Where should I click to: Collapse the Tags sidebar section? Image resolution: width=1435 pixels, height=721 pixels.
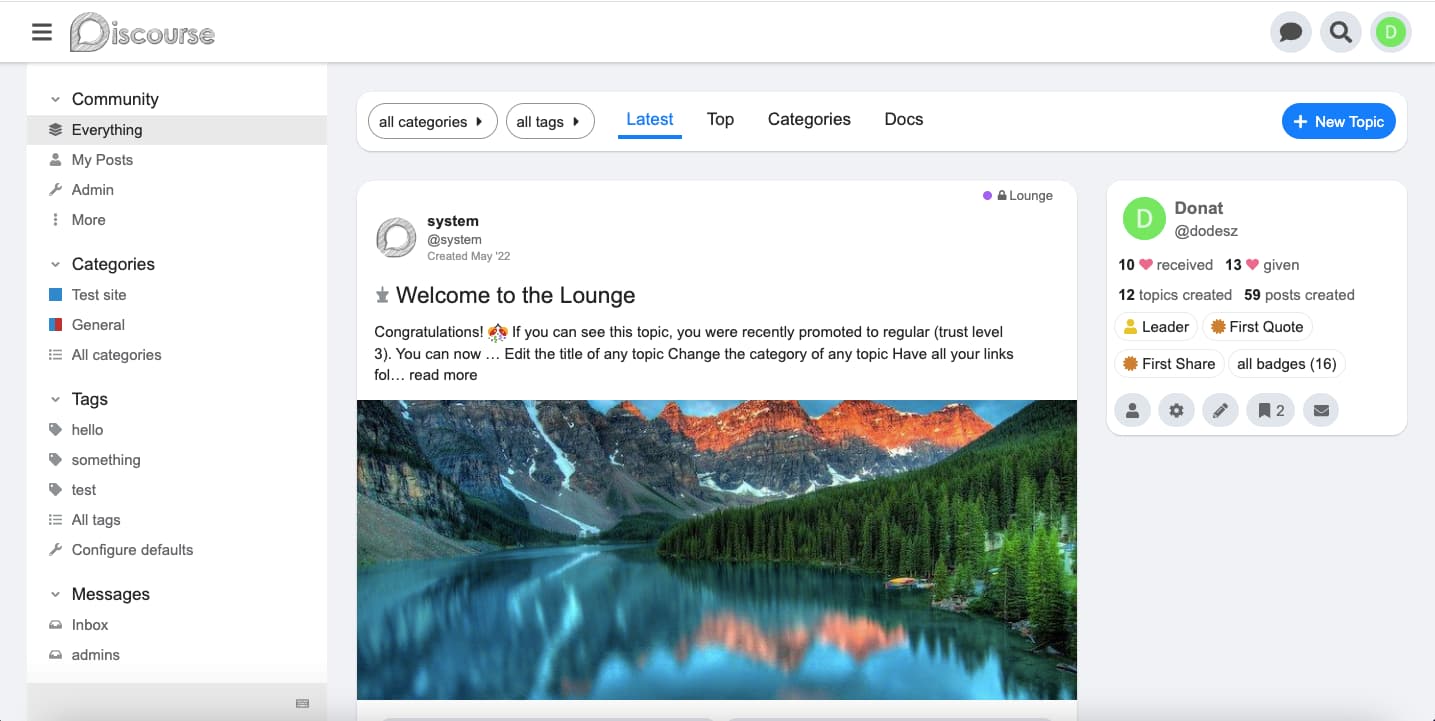(x=55, y=399)
